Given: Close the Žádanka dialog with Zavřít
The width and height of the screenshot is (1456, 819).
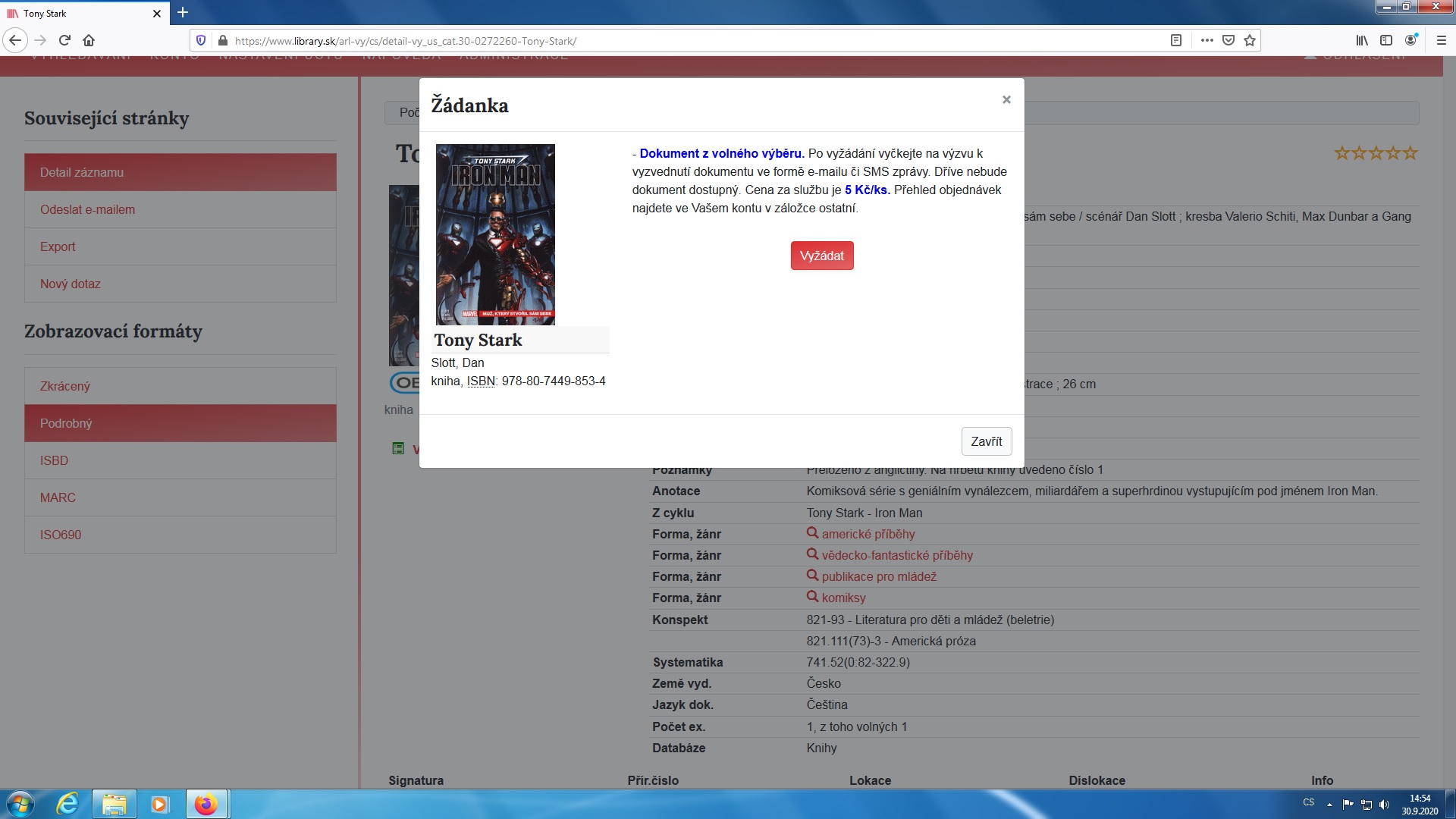Looking at the screenshot, I should click(x=986, y=441).
